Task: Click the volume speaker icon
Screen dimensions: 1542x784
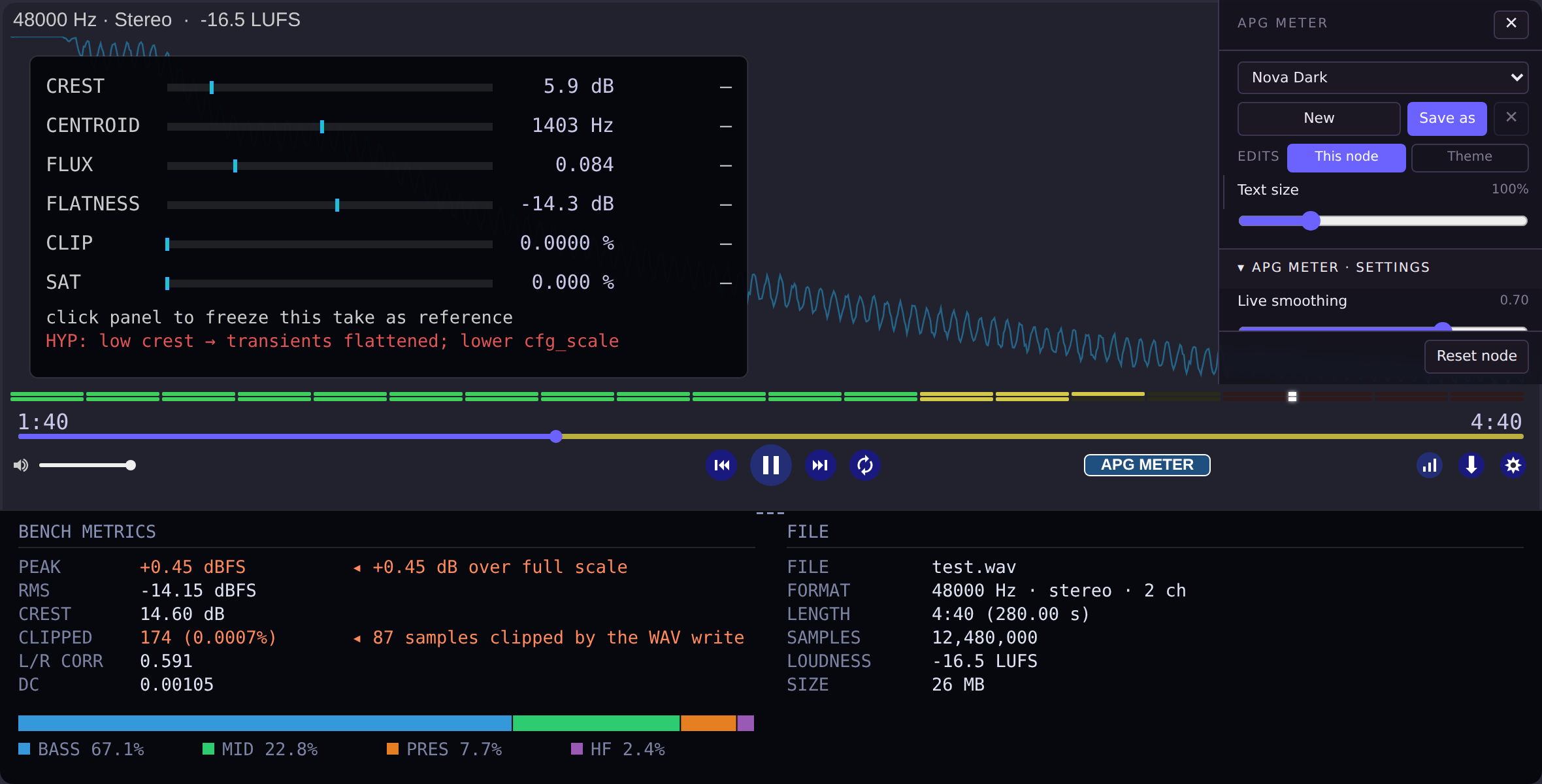Action: click(21, 465)
